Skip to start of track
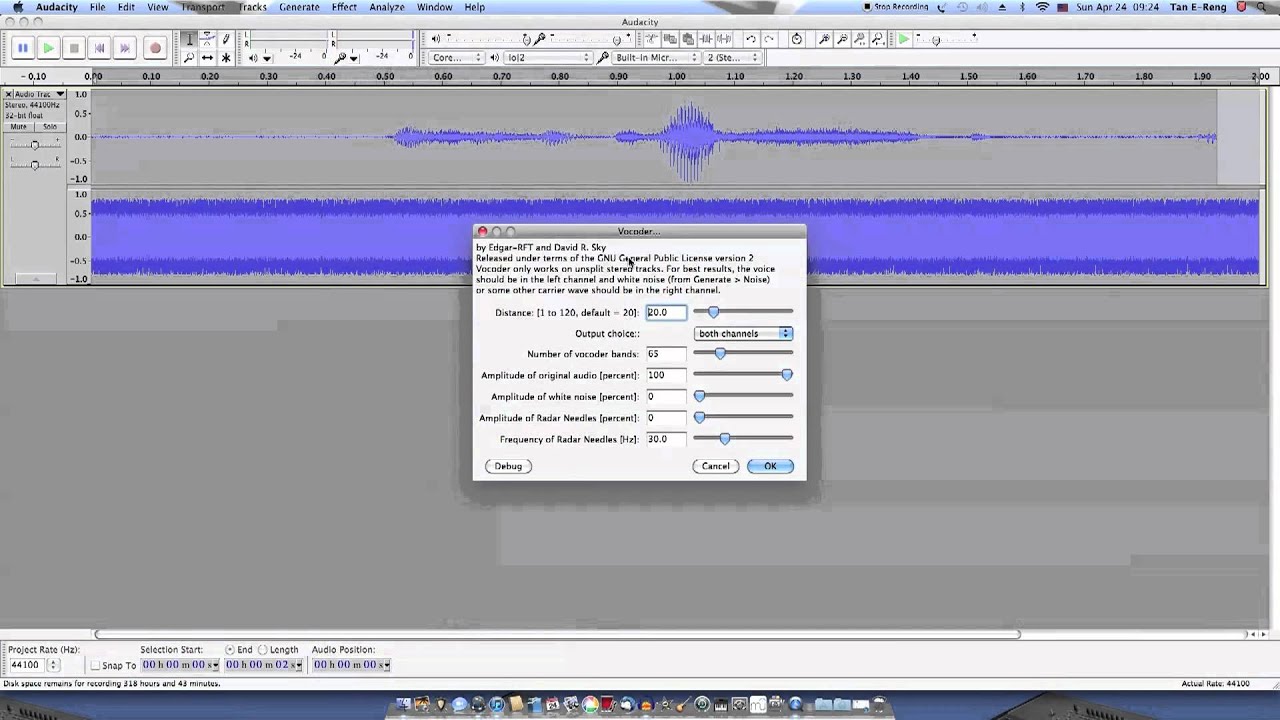This screenshot has height=720, width=1280. tap(99, 47)
